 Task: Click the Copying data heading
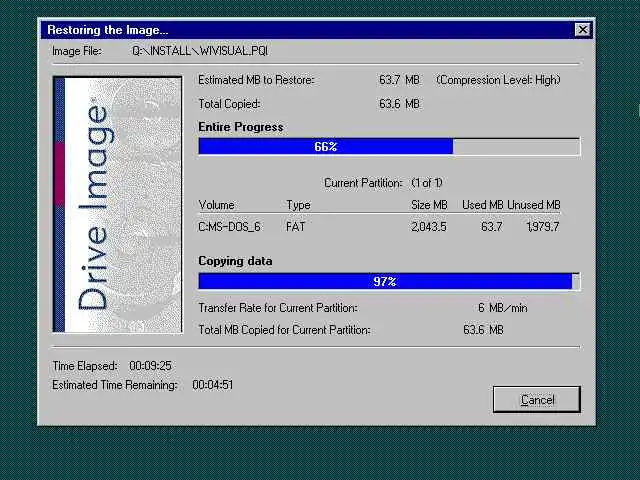pyautogui.click(x=235, y=261)
